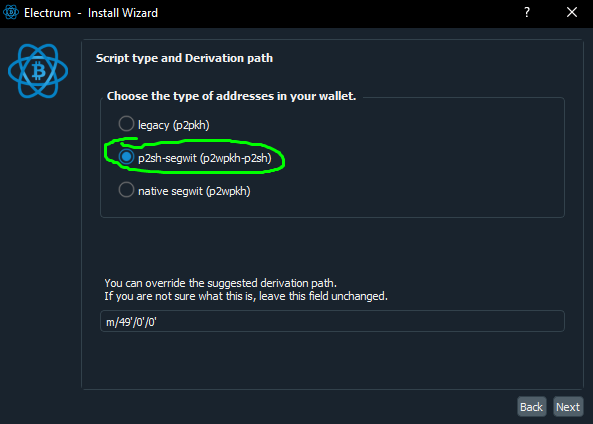
Task: Click the legacy (p2pkh) label text
Action: click(174, 125)
